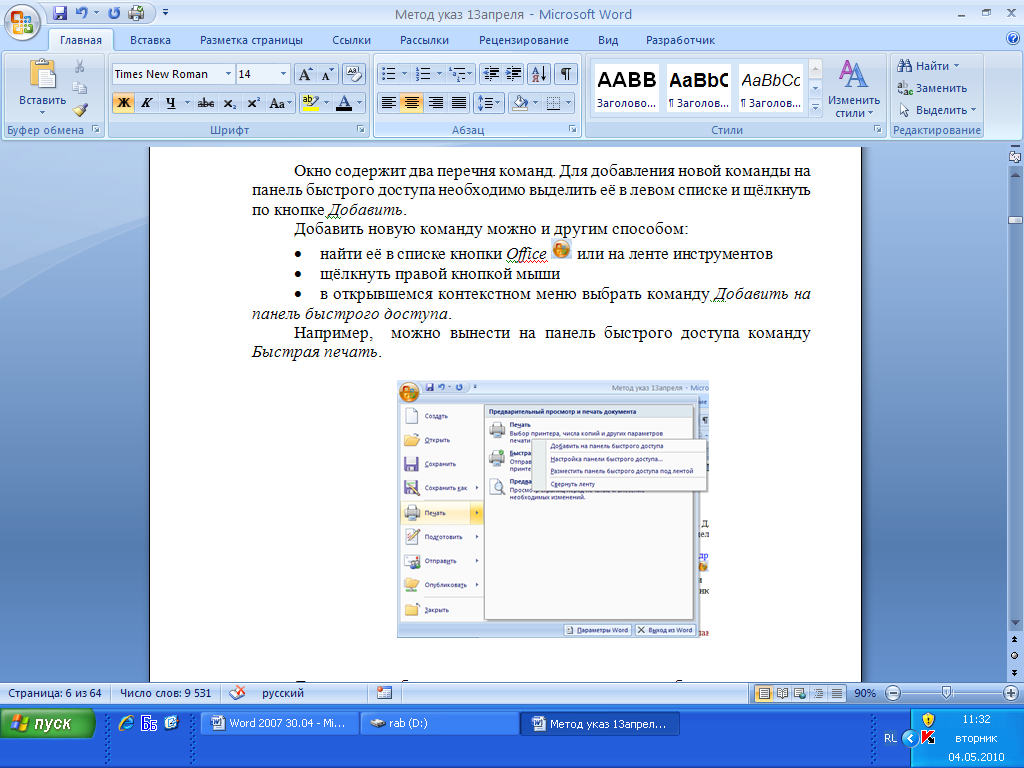
Task: Align text right
Action: [x=435, y=103]
